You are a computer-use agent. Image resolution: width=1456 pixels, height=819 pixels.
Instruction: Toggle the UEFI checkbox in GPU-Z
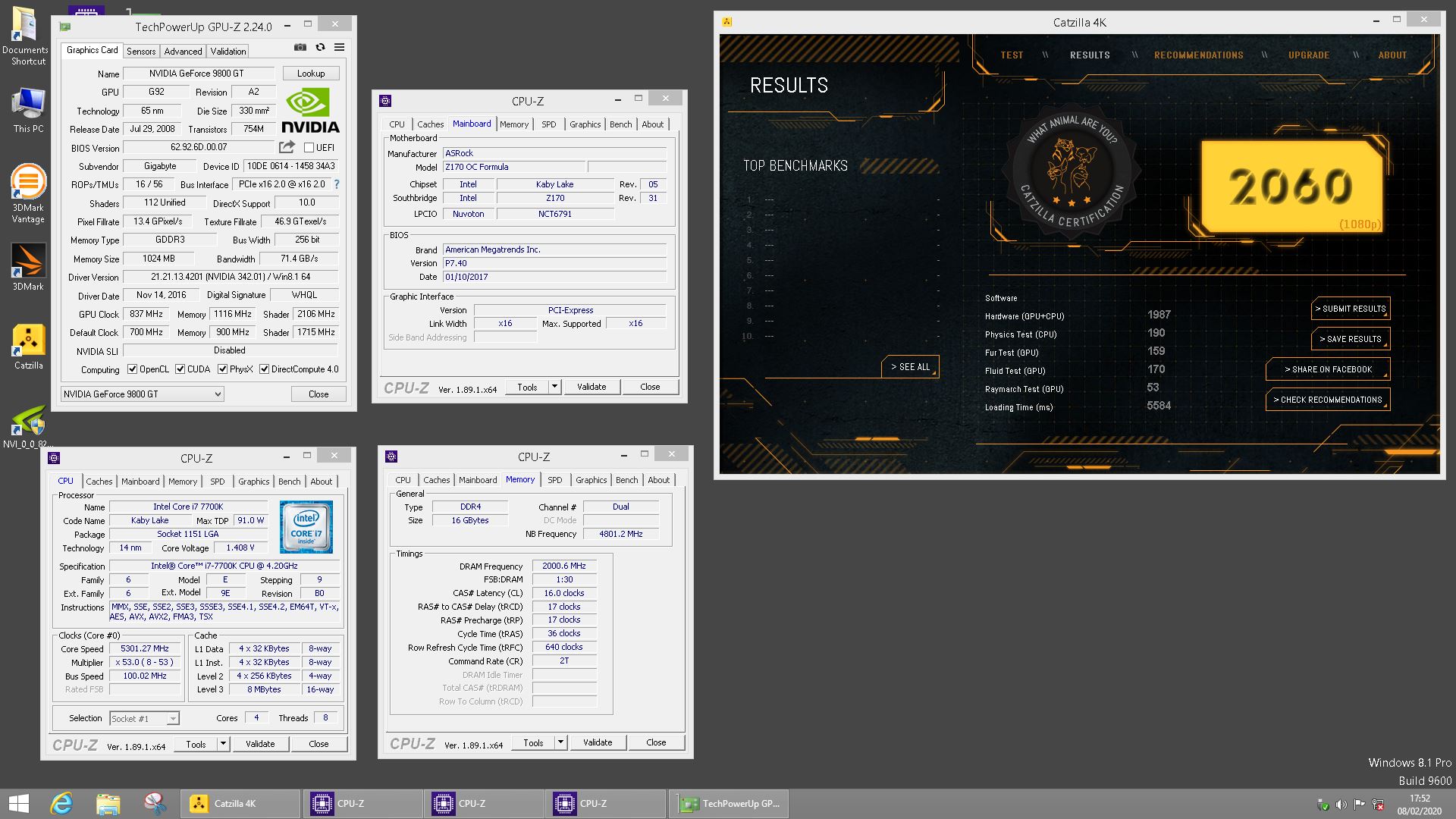click(309, 148)
